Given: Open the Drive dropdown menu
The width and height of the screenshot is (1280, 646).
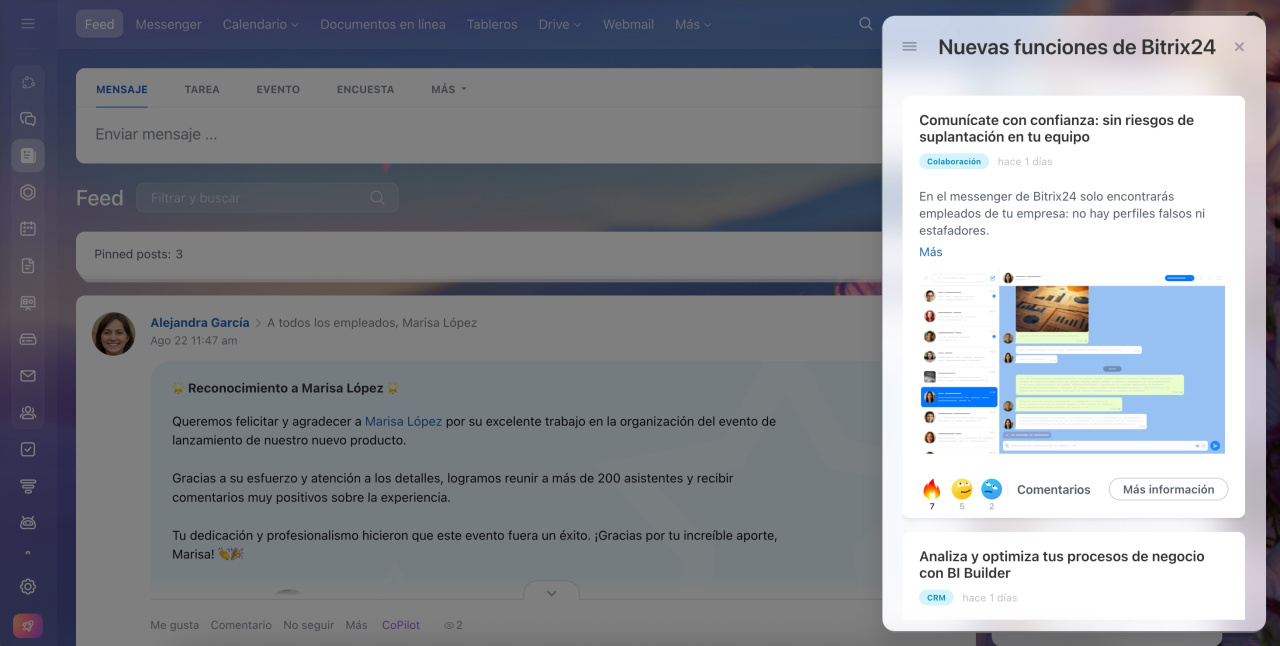Looking at the screenshot, I should (x=559, y=24).
